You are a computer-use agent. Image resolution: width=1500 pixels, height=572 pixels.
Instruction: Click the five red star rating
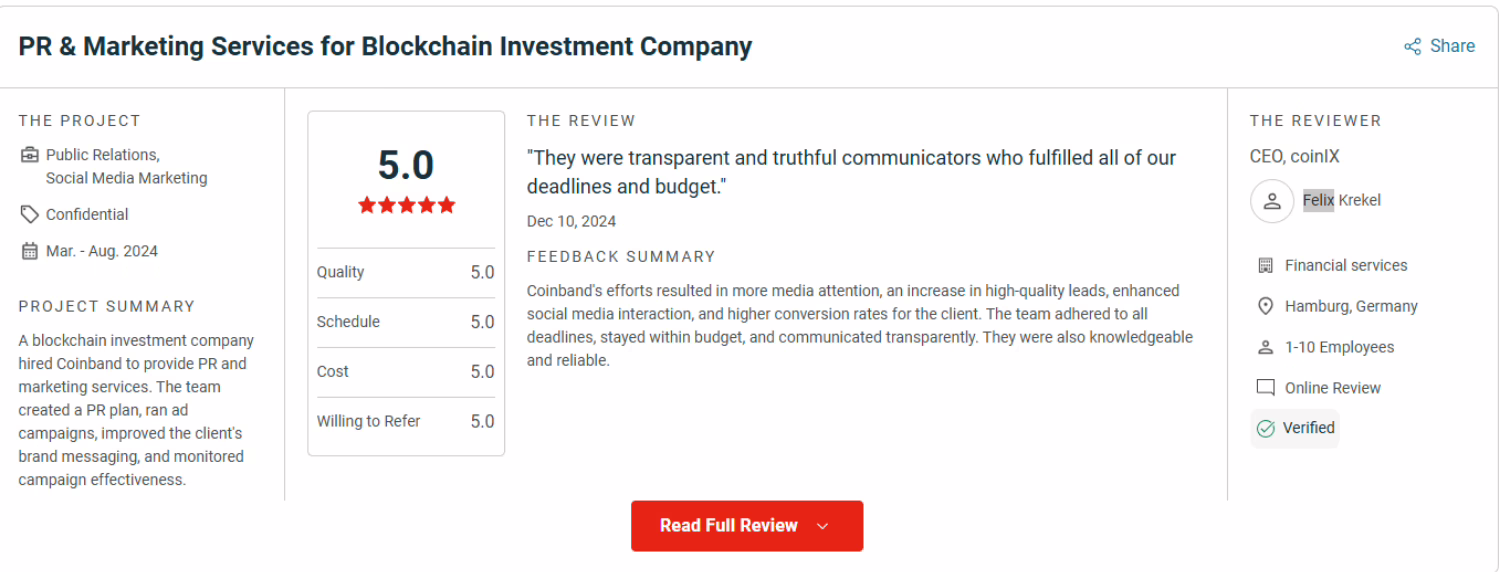[x=406, y=205]
